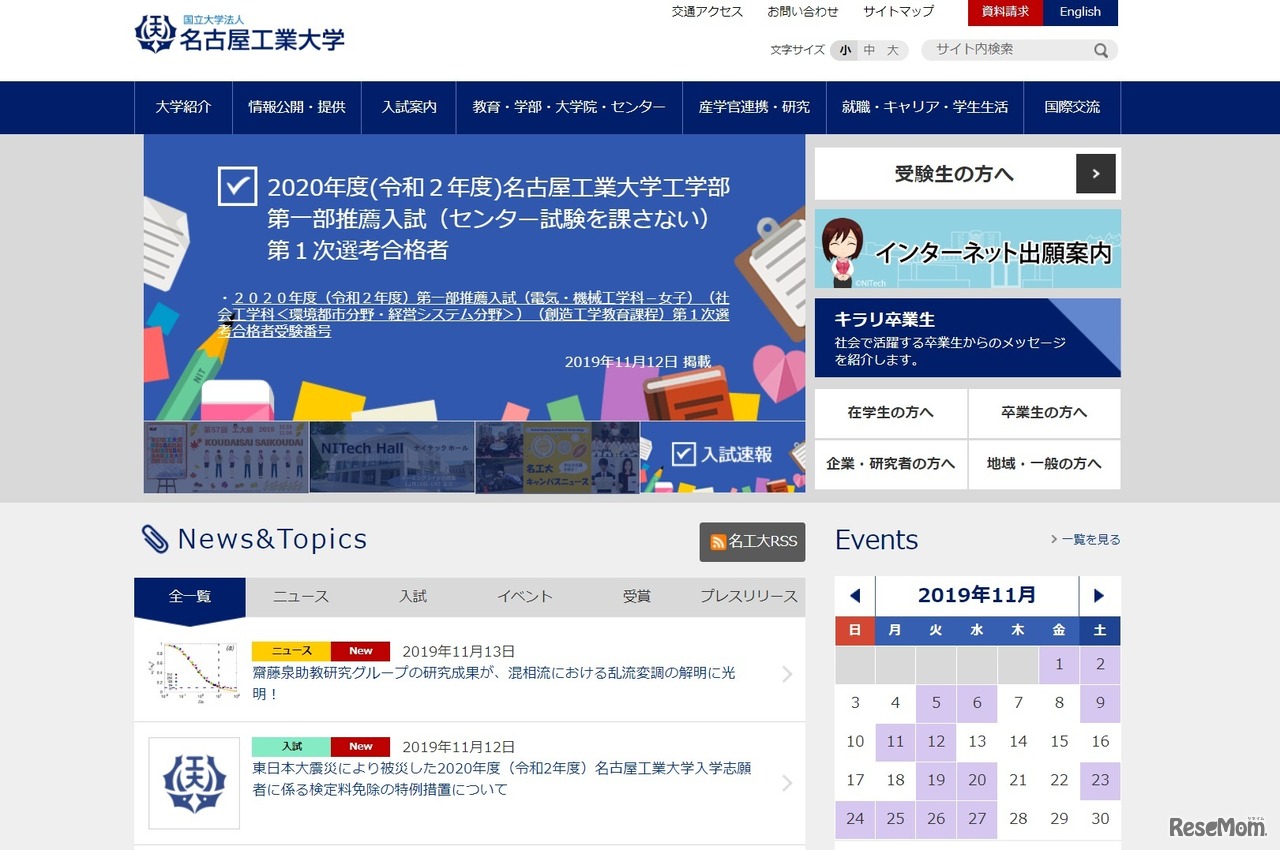This screenshot has height=850, width=1280.
Task: Click the 資料請求 button
Action: click(1005, 12)
